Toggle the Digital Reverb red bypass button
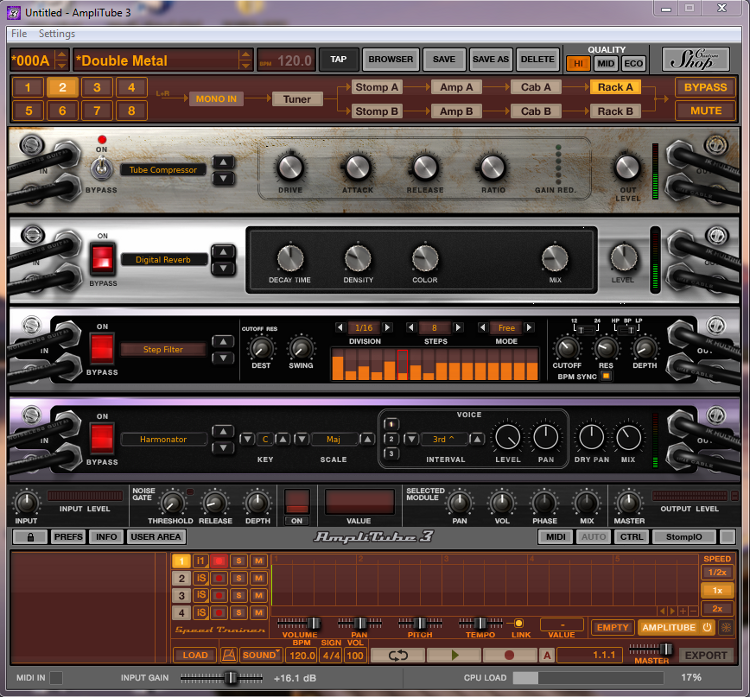 (103, 258)
